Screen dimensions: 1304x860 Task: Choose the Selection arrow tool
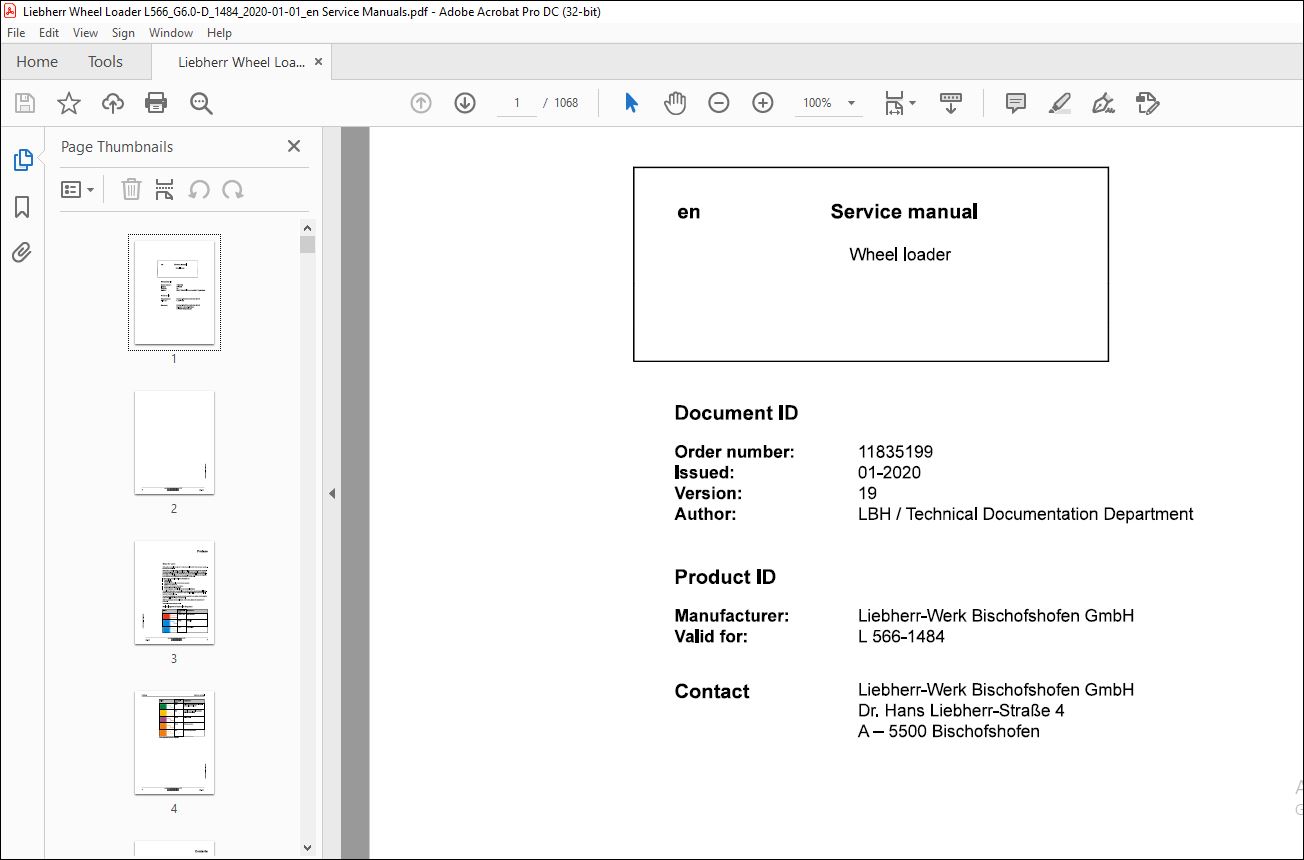point(631,103)
